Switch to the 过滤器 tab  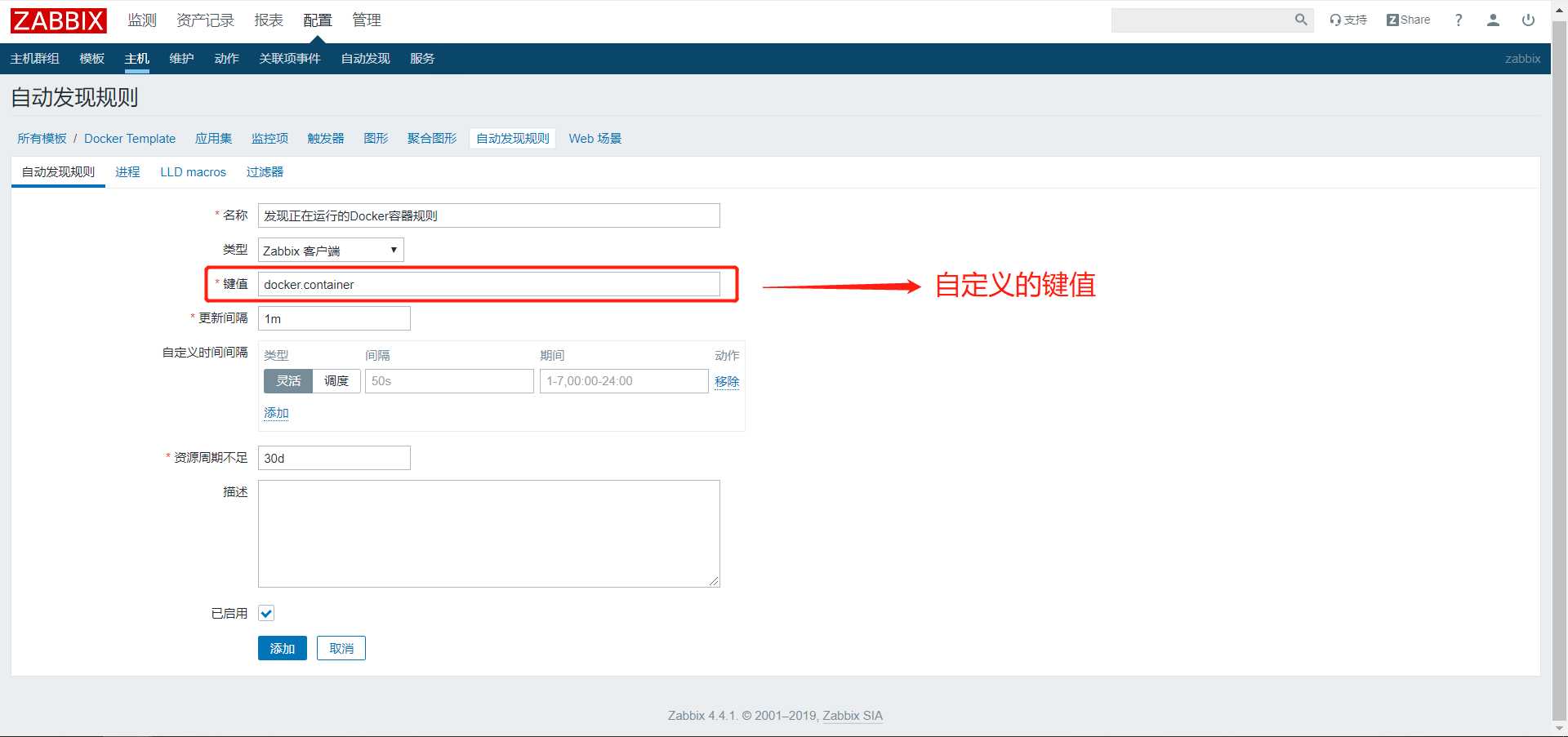click(265, 172)
